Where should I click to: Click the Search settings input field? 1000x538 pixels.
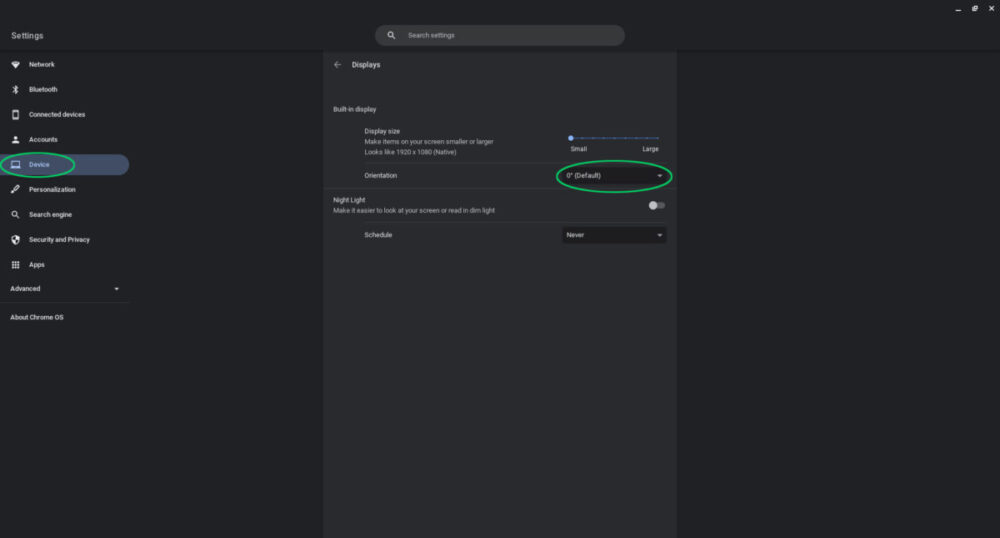pyautogui.click(x=499, y=35)
